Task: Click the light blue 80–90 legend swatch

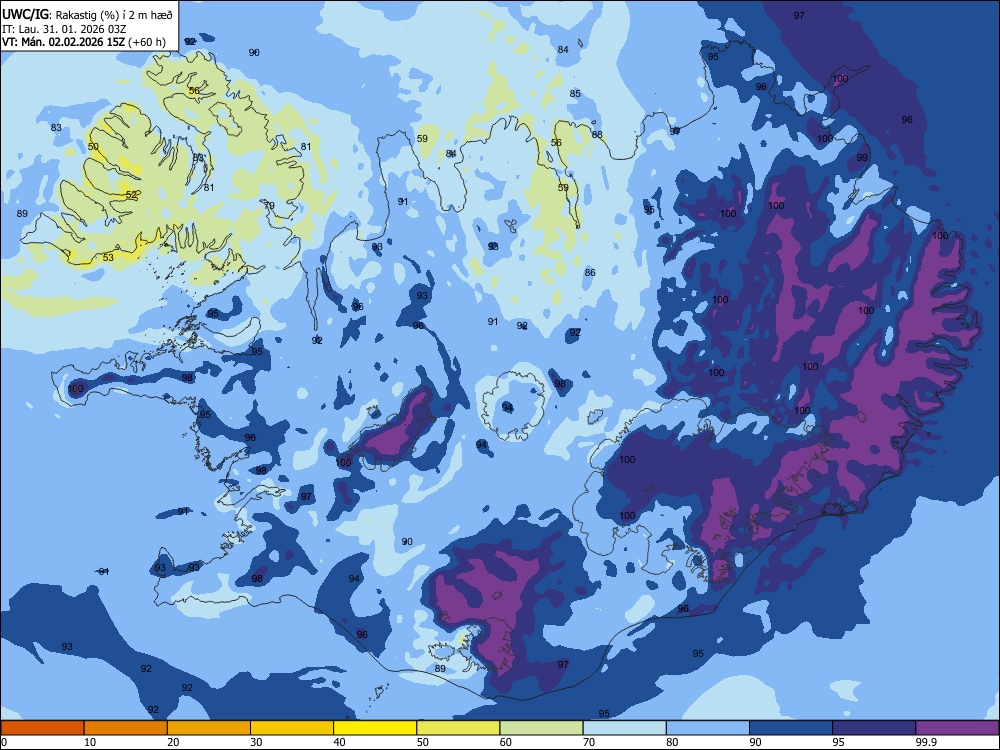Action: click(708, 728)
